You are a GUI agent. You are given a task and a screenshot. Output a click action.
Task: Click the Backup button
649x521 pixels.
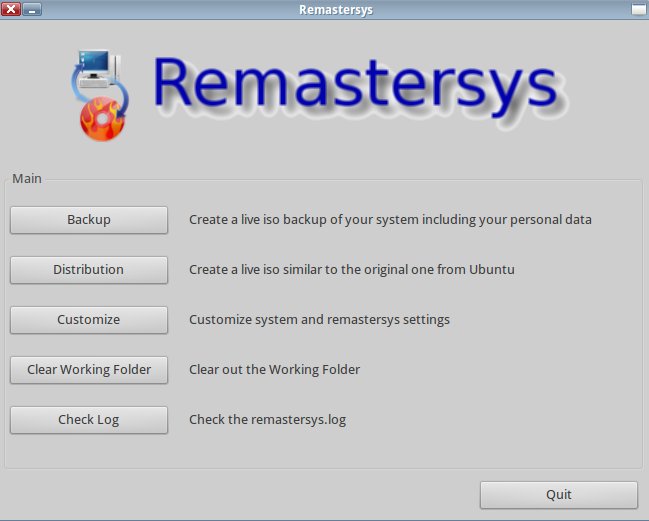coord(89,220)
